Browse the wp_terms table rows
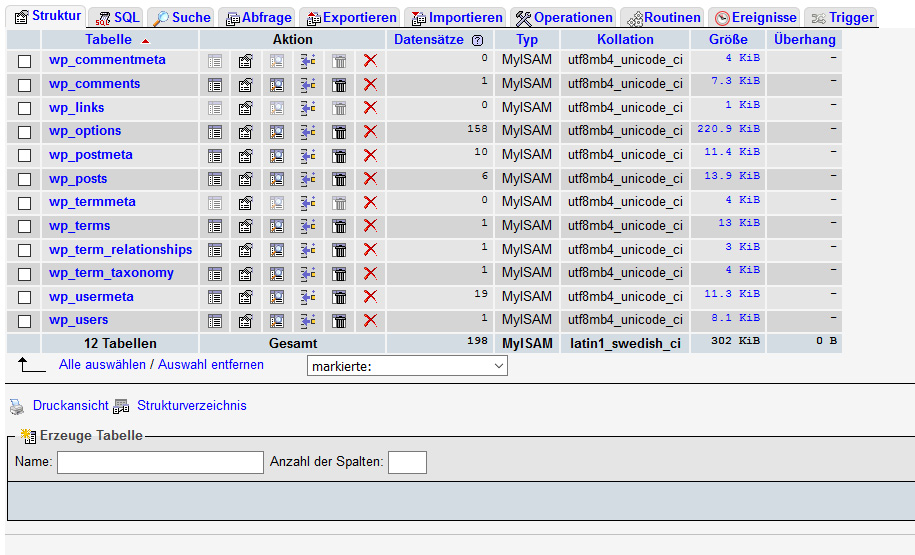 [x=215, y=226]
